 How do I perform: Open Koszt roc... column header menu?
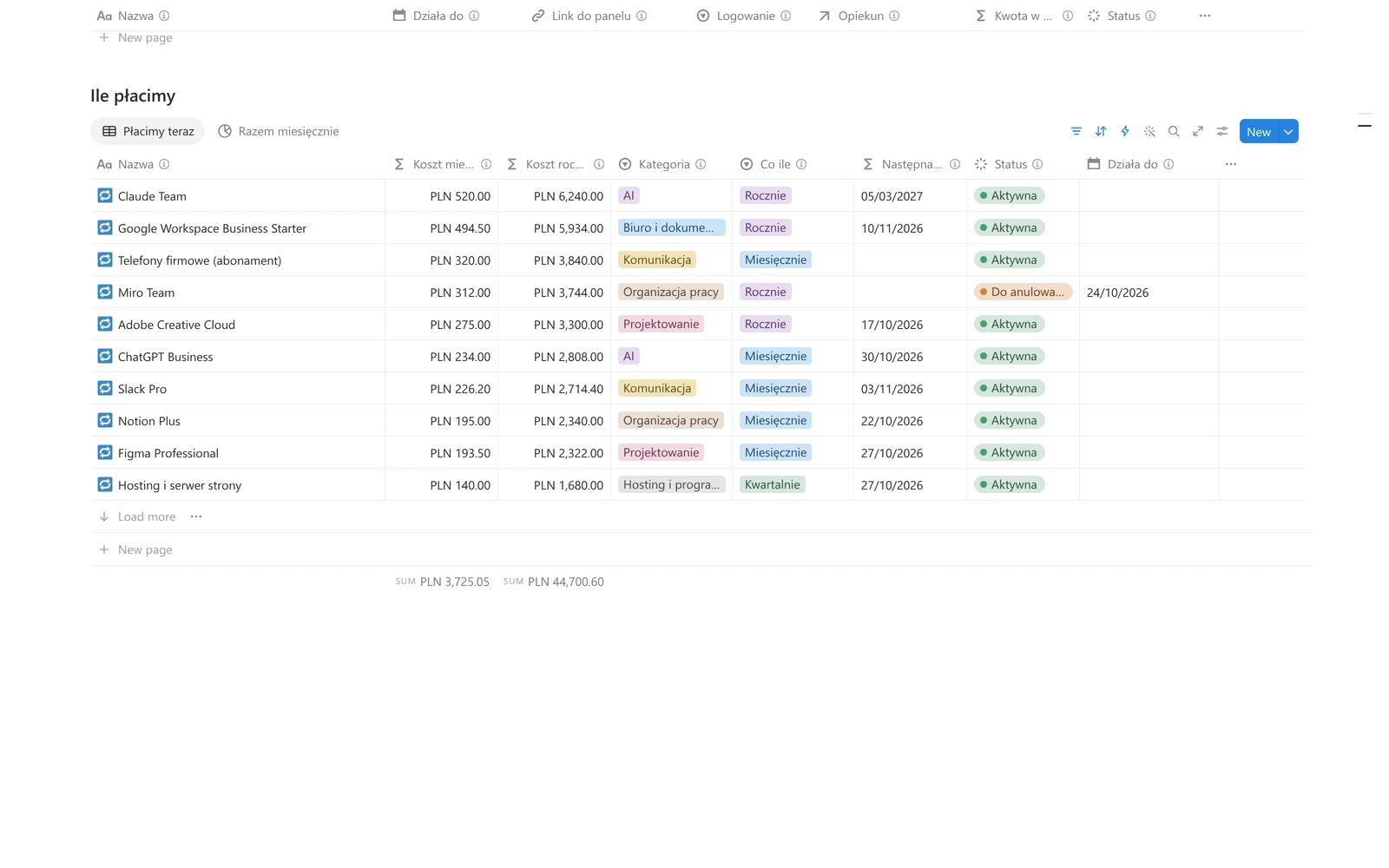(x=555, y=164)
